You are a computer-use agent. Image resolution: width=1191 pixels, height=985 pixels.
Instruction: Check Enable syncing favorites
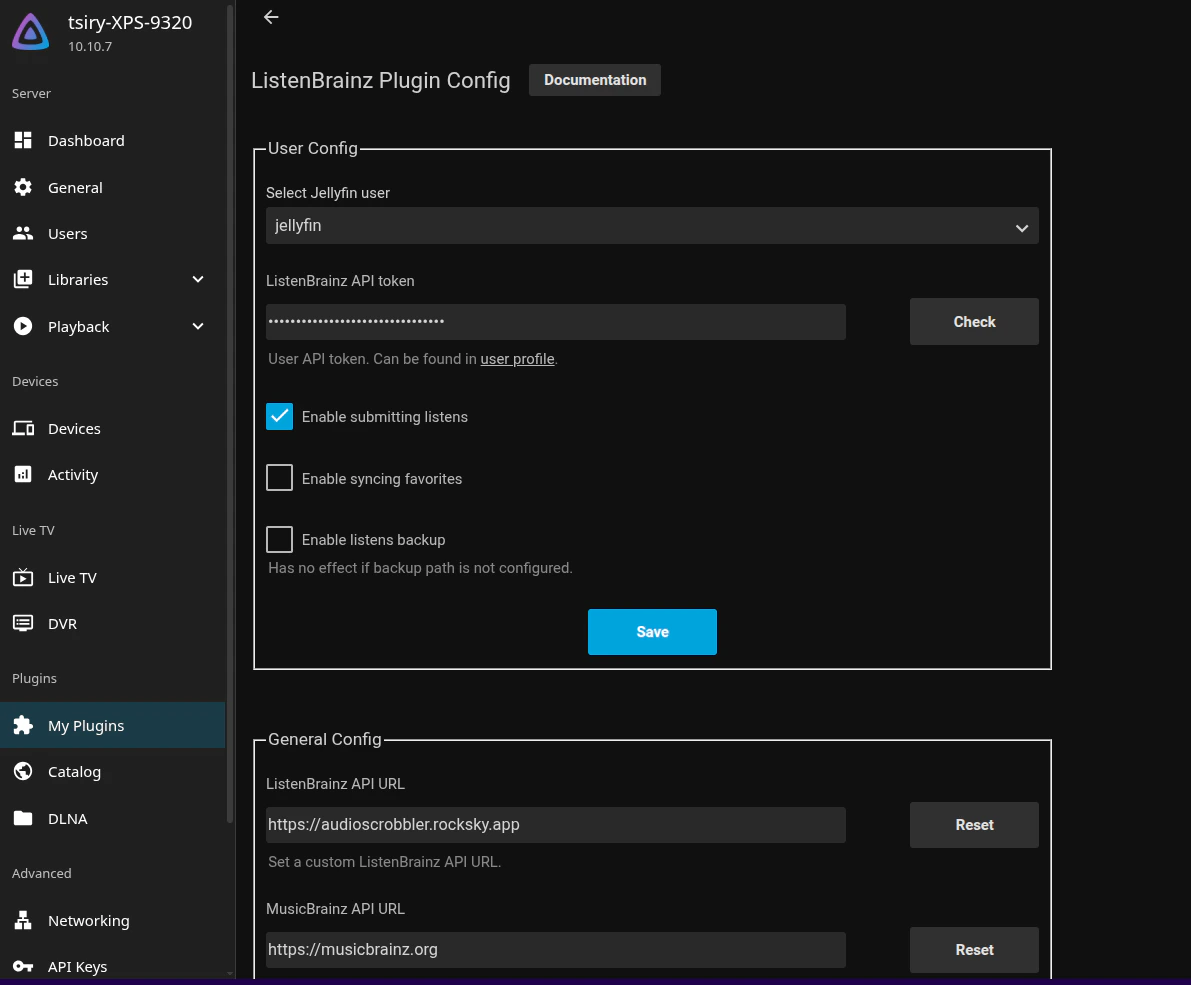click(280, 478)
